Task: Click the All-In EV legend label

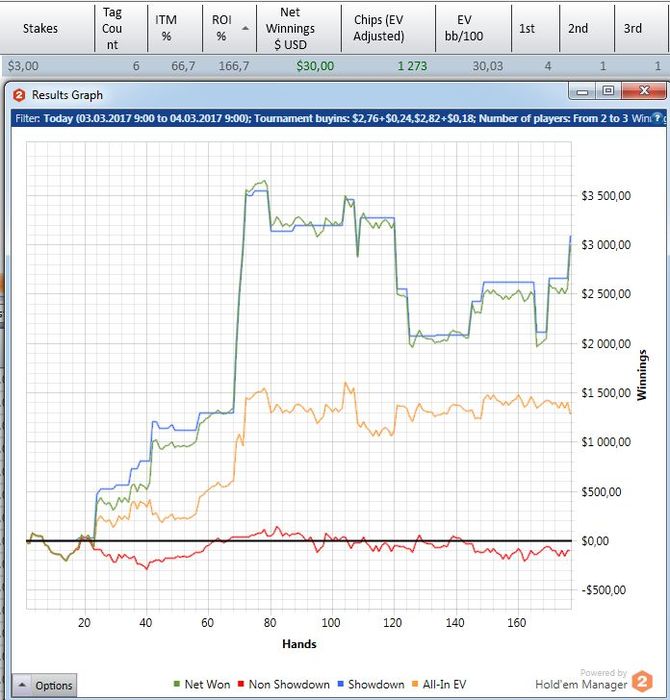Action: click(444, 684)
